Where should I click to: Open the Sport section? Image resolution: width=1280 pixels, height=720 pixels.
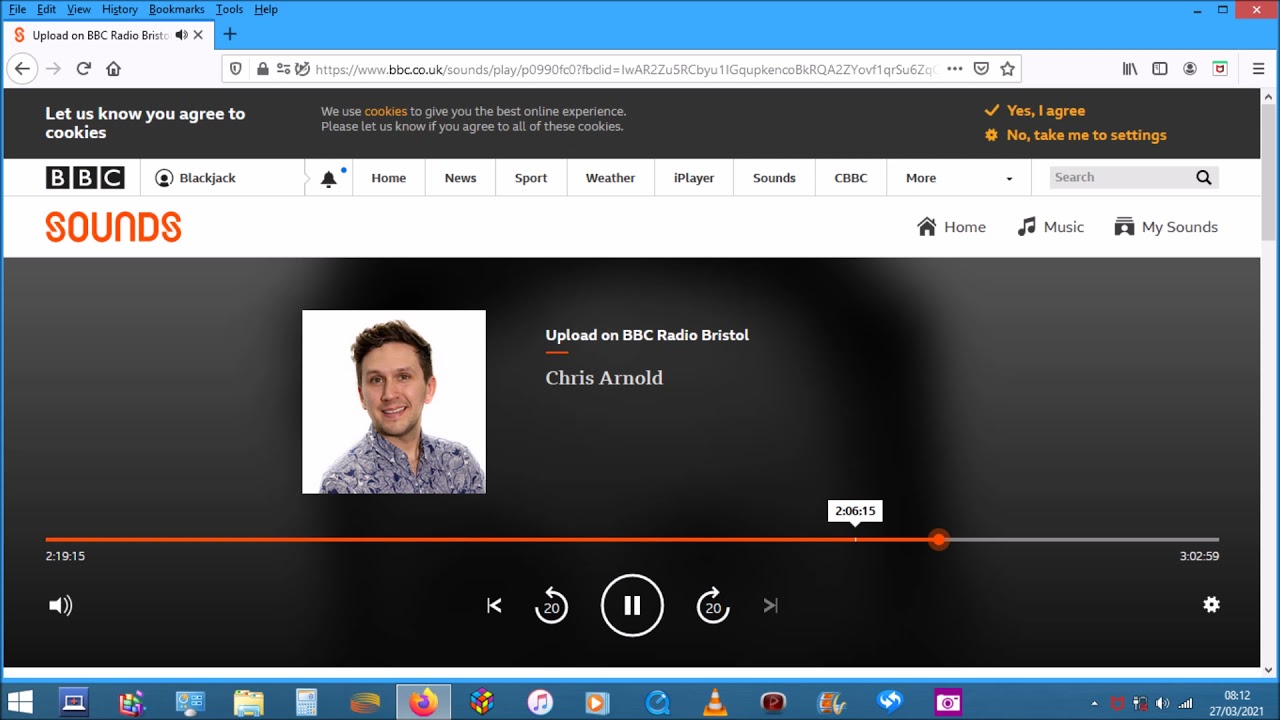coord(531,178)
